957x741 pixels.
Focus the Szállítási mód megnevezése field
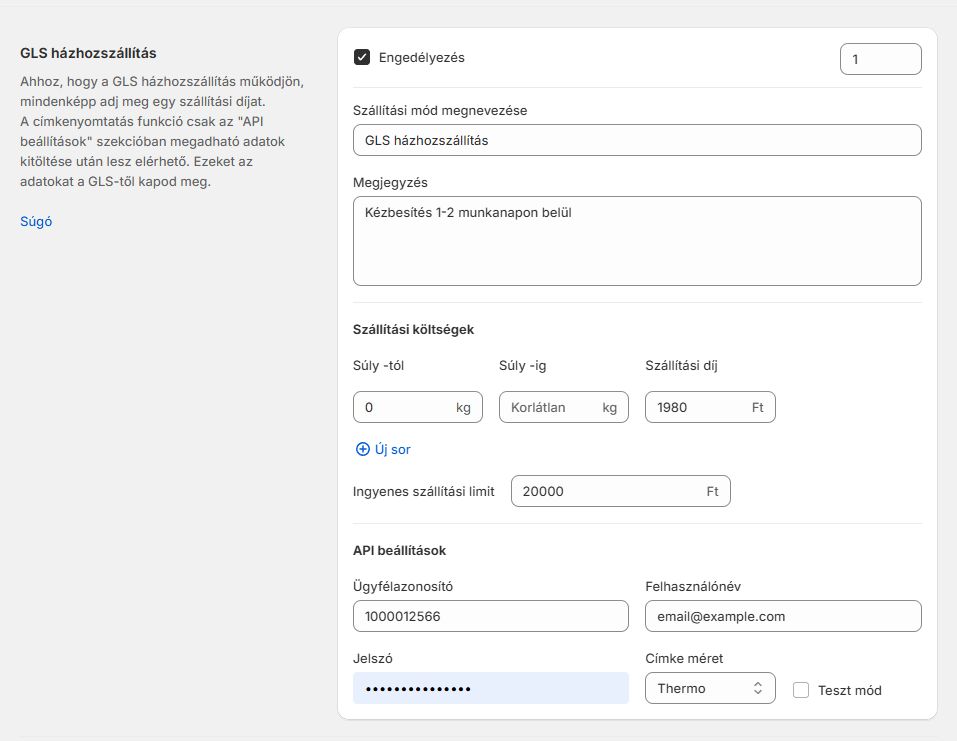pos(637,140)
